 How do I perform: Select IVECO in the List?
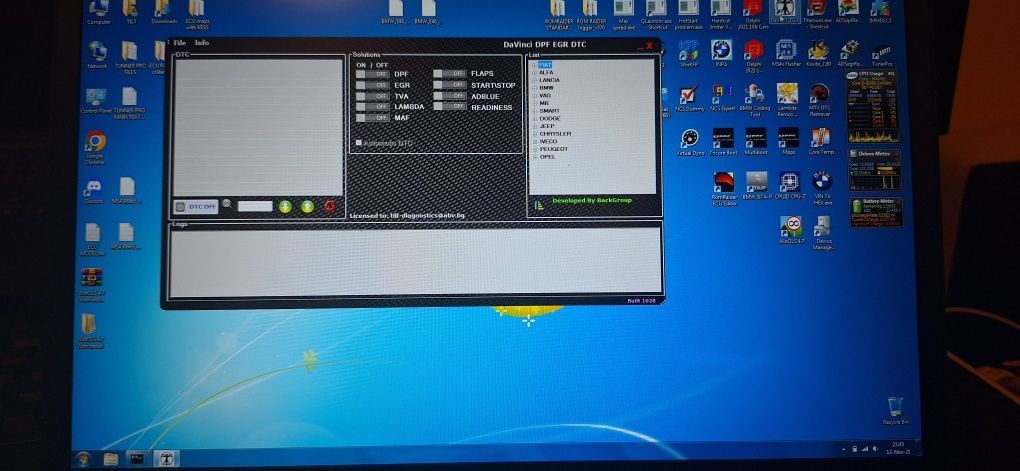point(548,141)
